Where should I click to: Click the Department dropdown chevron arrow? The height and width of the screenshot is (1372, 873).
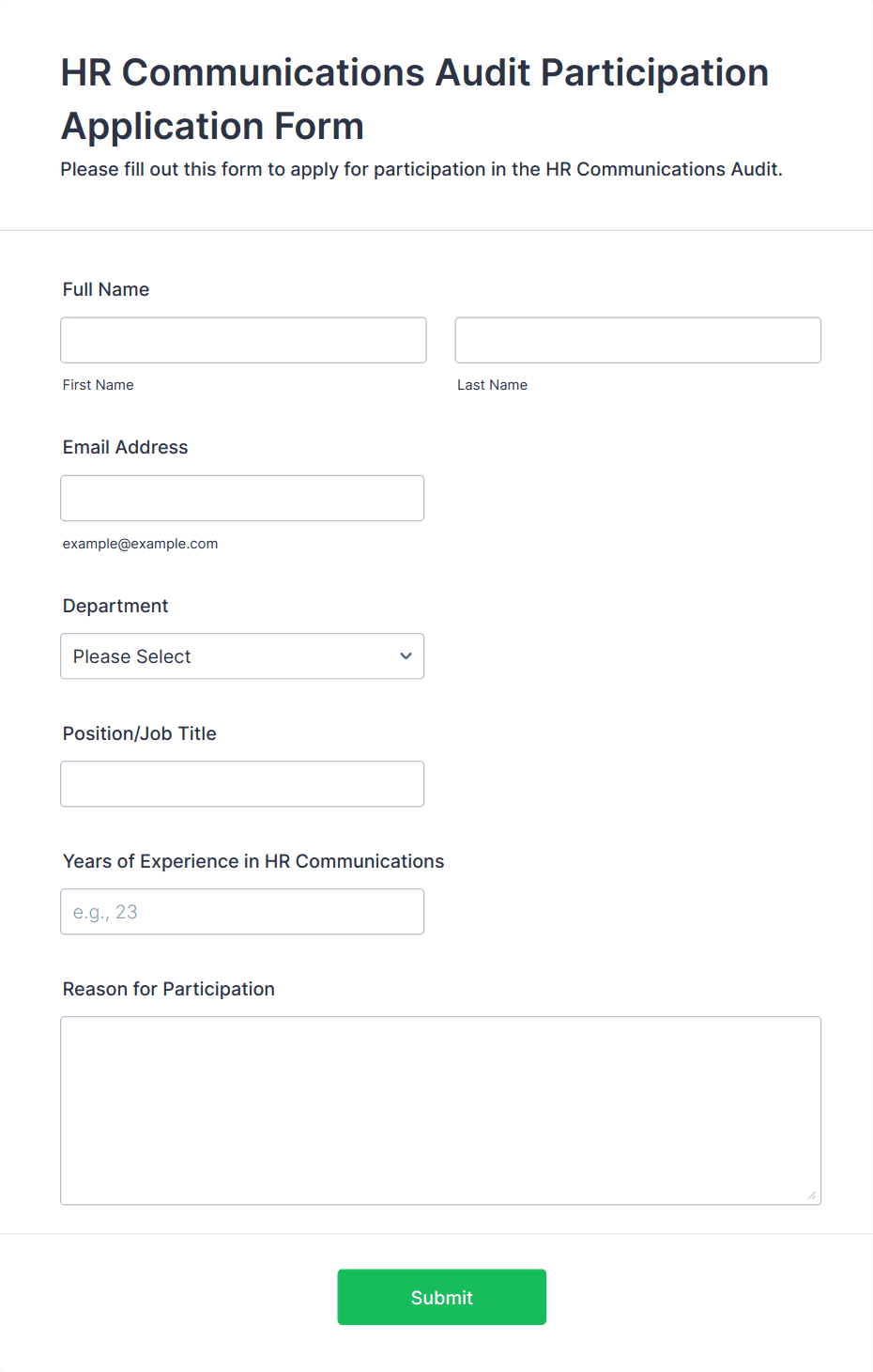point(406,656)
